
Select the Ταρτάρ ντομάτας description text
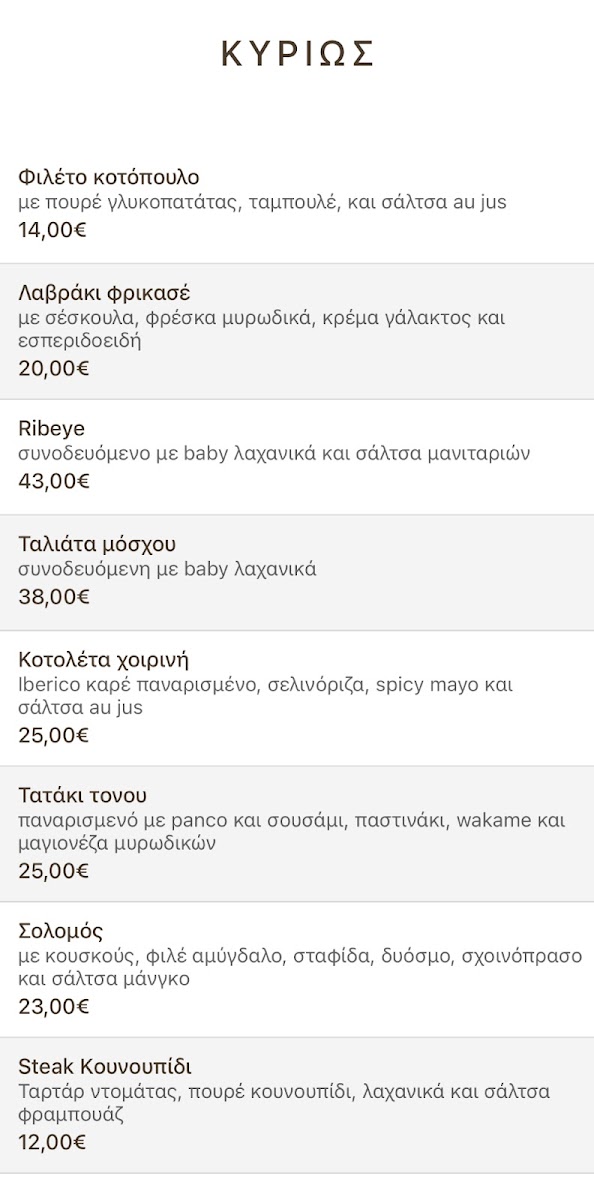(284, 1103)
